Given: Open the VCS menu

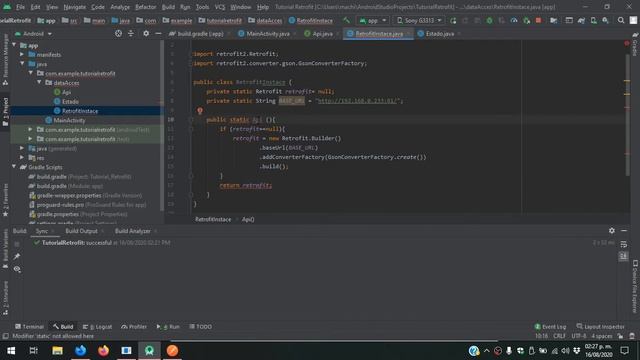Looking at the screenshot, I should (220, 7).
